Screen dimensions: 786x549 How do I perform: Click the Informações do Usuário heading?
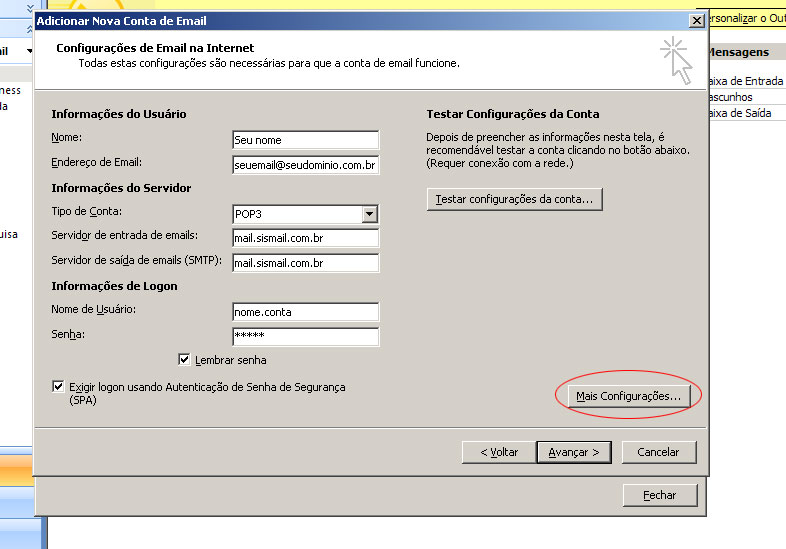point(119,114)
